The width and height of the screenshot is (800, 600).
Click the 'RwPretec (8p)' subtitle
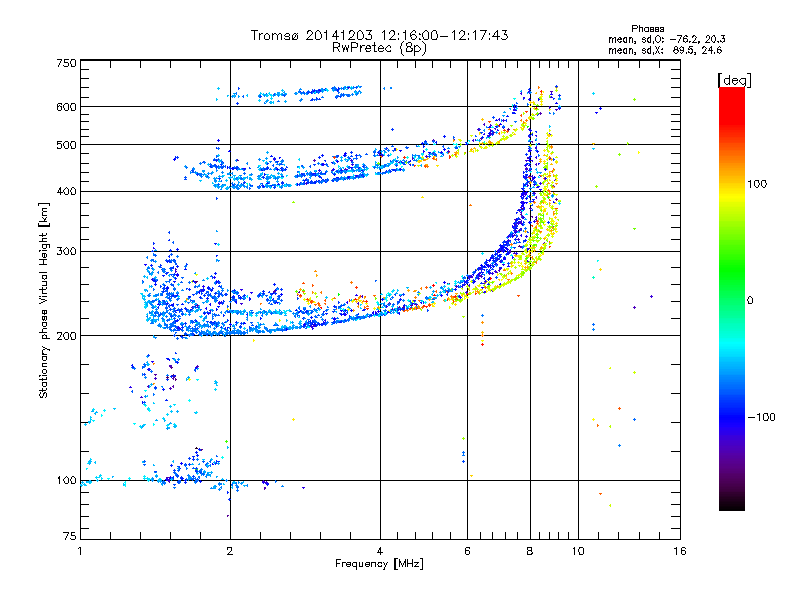(379, 48)
